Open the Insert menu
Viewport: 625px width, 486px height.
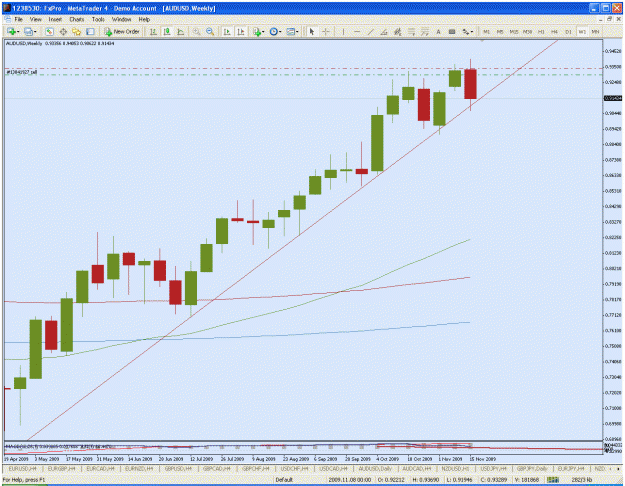55,19
